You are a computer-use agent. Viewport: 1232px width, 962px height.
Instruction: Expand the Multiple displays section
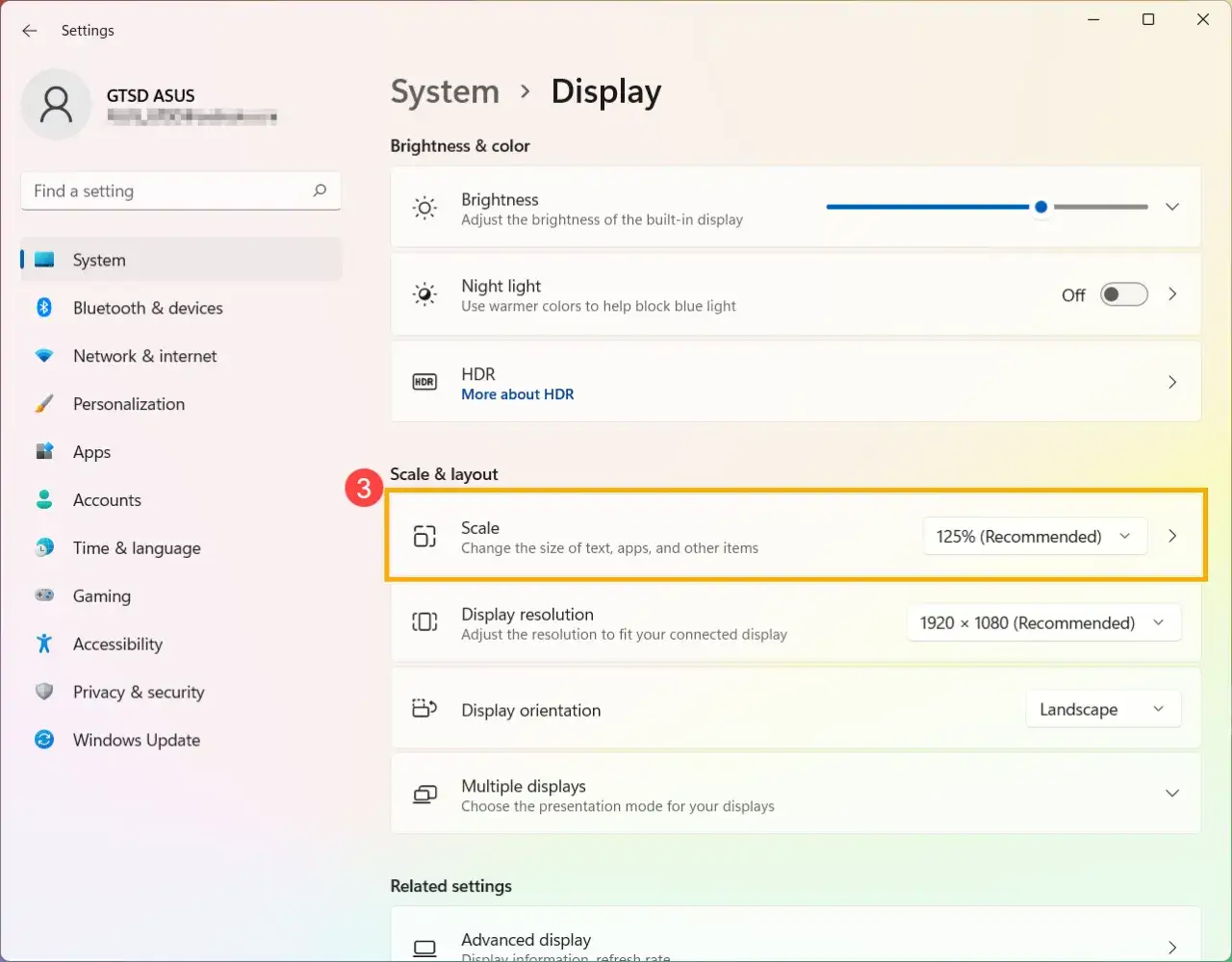point(1172,794)
